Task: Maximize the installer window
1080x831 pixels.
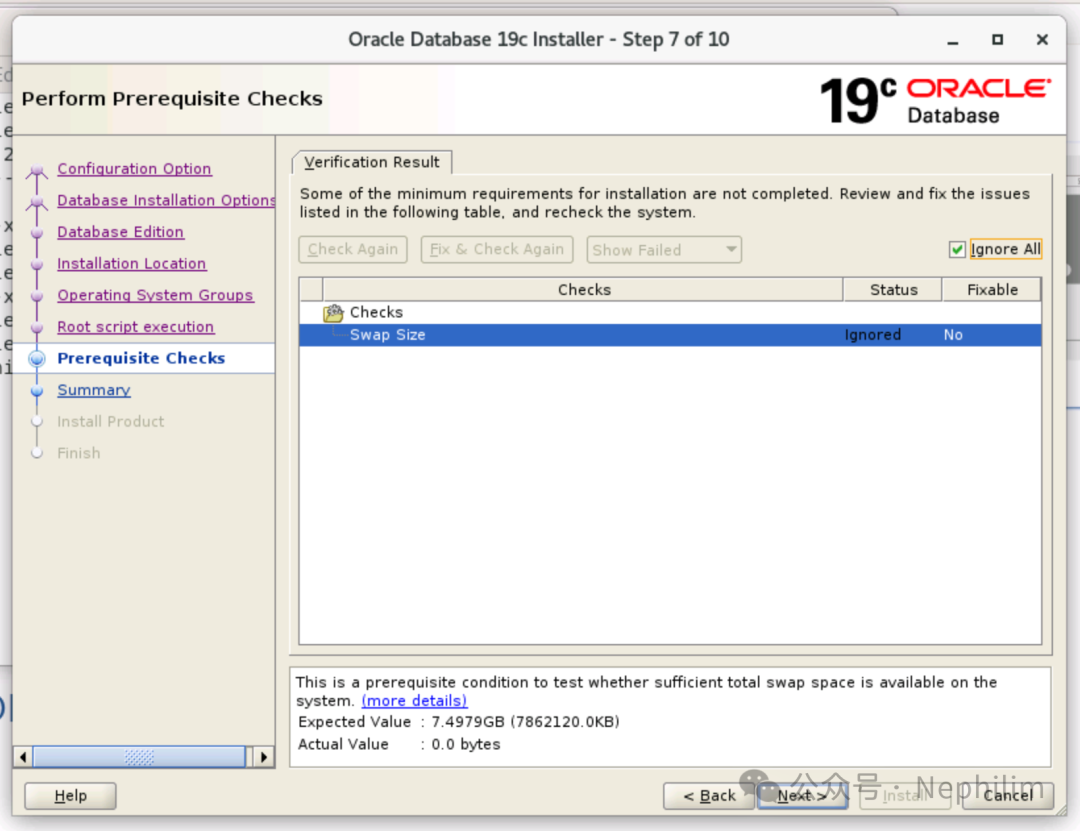Action: [997, 40]
